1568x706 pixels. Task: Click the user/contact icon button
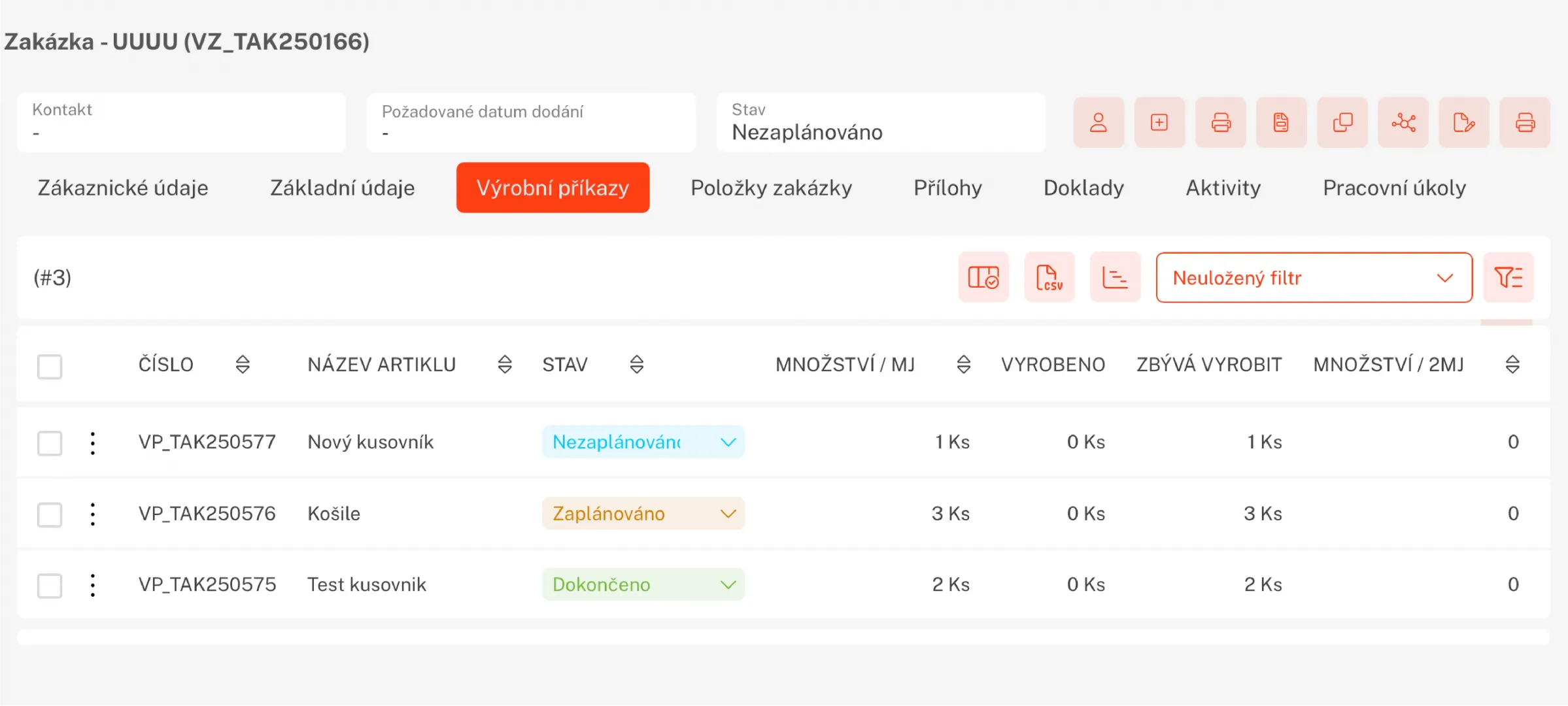click(1098, 122)
